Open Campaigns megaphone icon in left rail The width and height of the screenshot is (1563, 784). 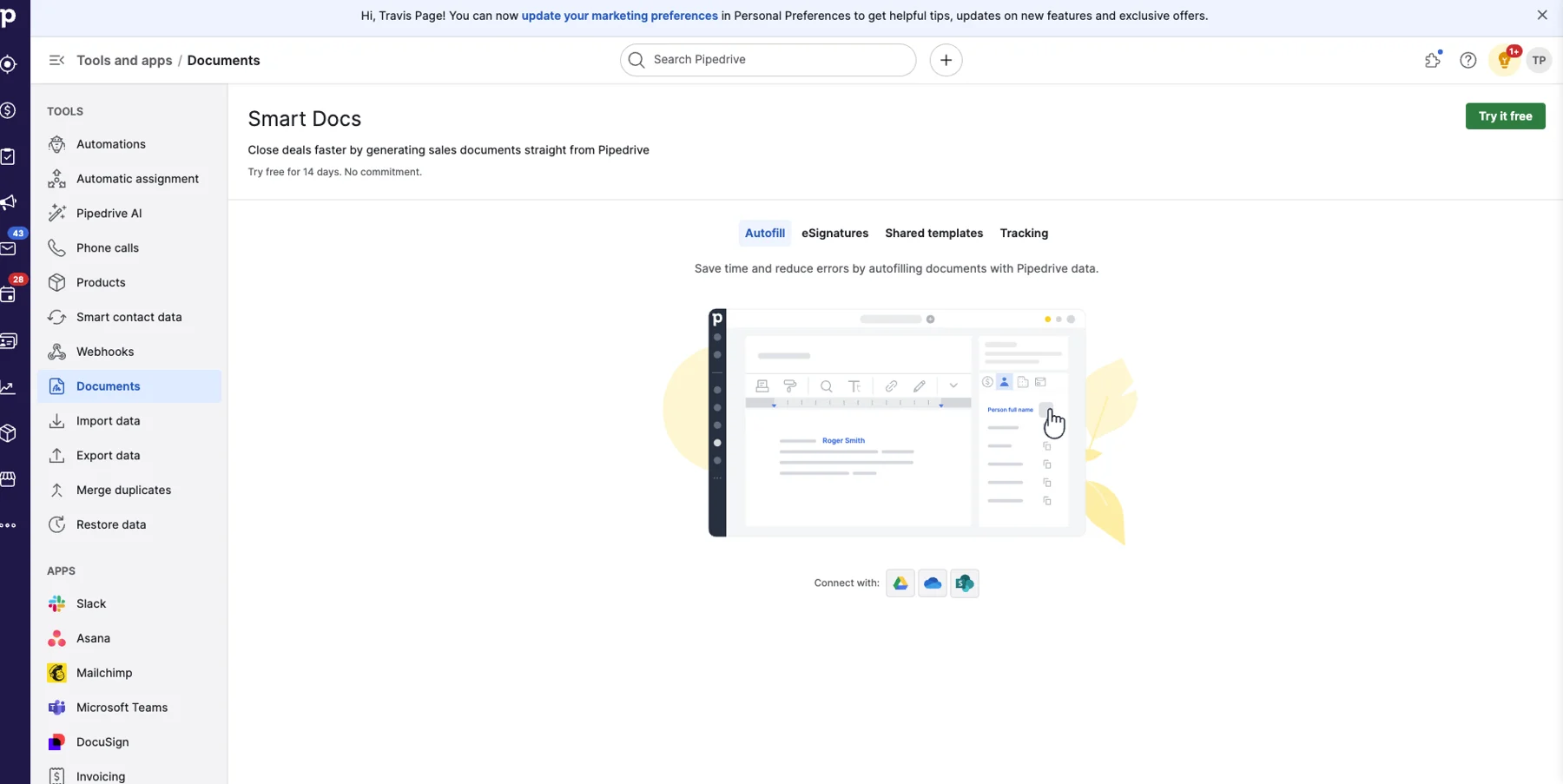(8, 202)
